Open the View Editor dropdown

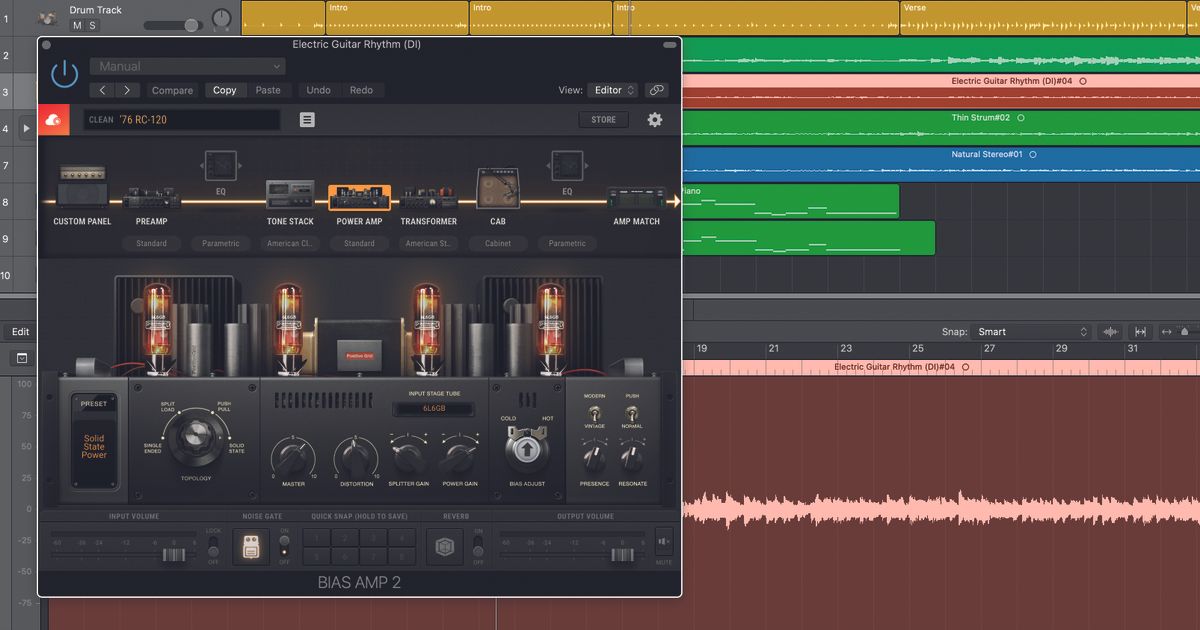pyautogui.click(x=612, y=89)
